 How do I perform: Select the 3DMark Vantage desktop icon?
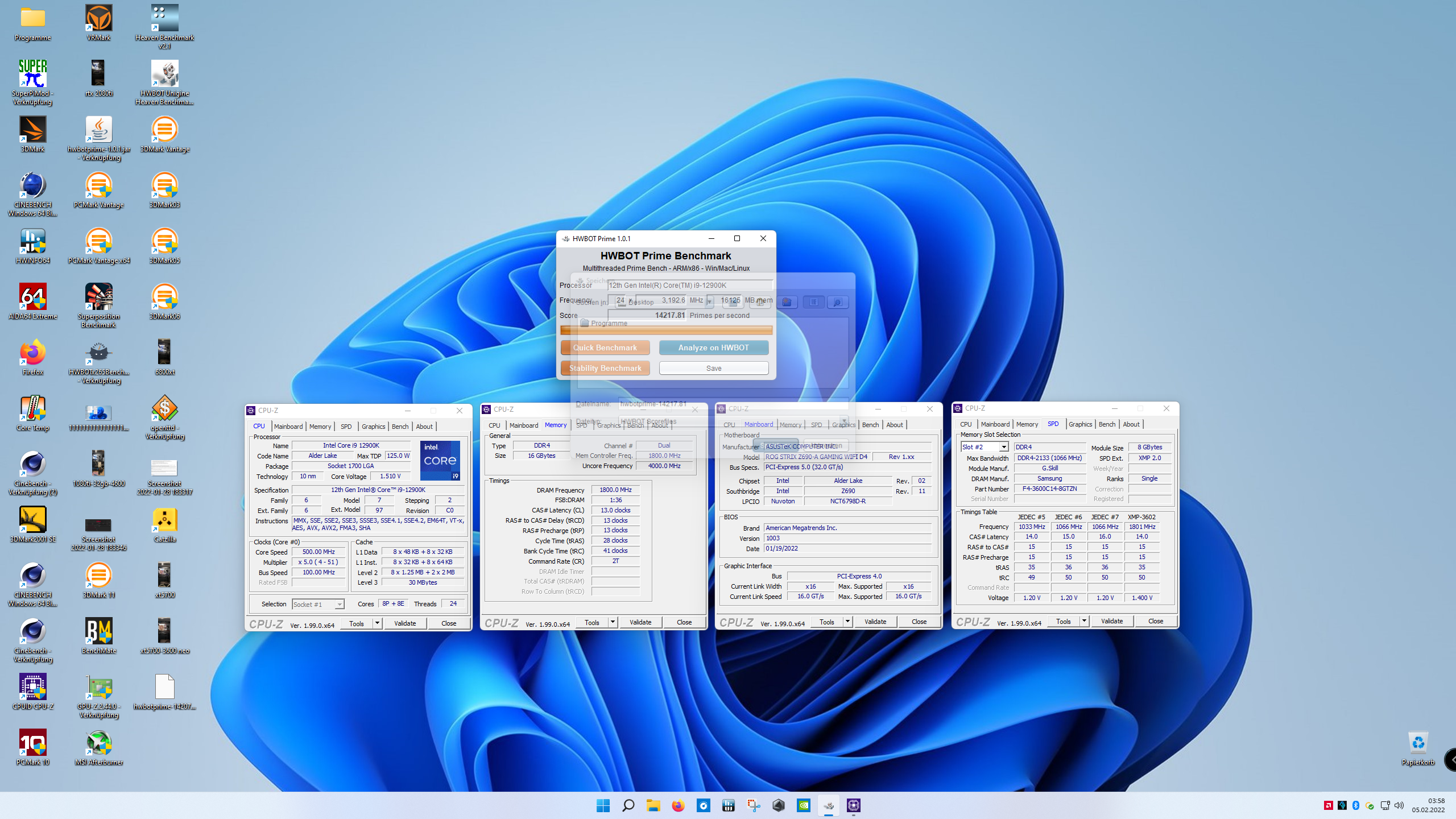[x=164, y=134]
